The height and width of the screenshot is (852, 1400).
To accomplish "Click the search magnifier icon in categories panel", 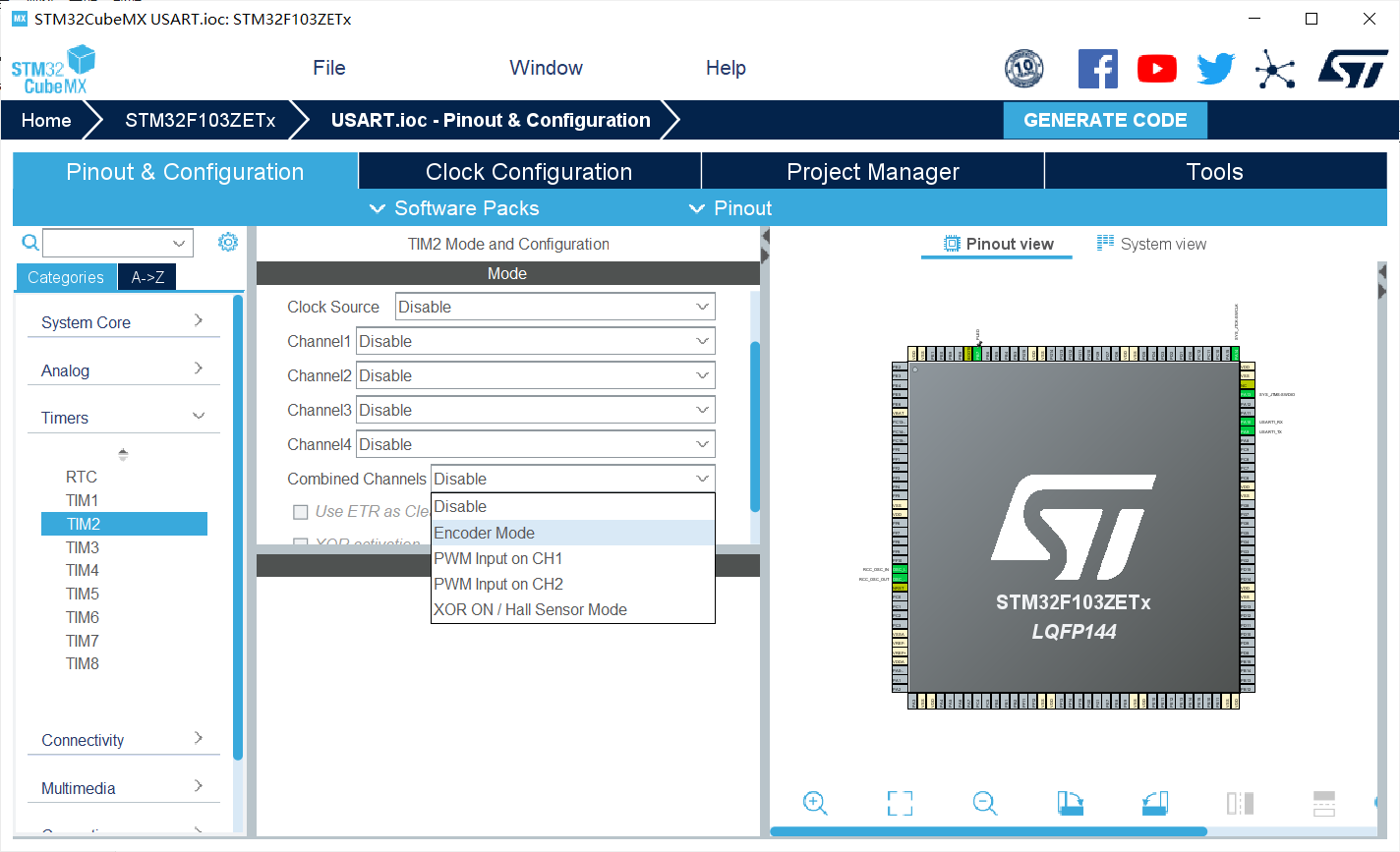I will click(x=30, y=242).
